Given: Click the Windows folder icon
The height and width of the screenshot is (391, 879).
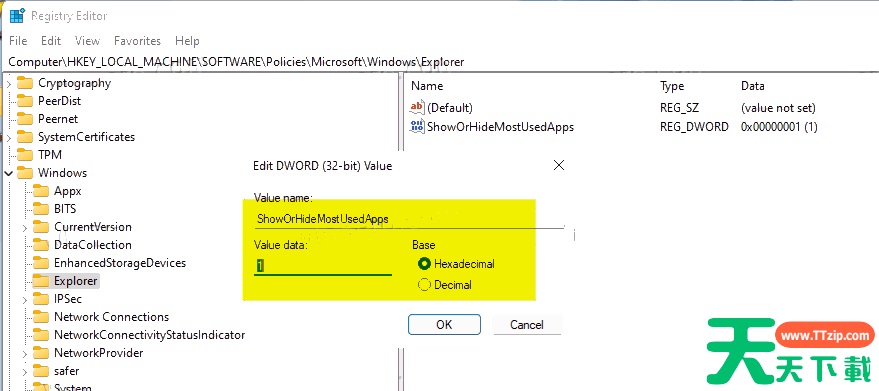Looking at the screenshot, I should click(25, 173).
